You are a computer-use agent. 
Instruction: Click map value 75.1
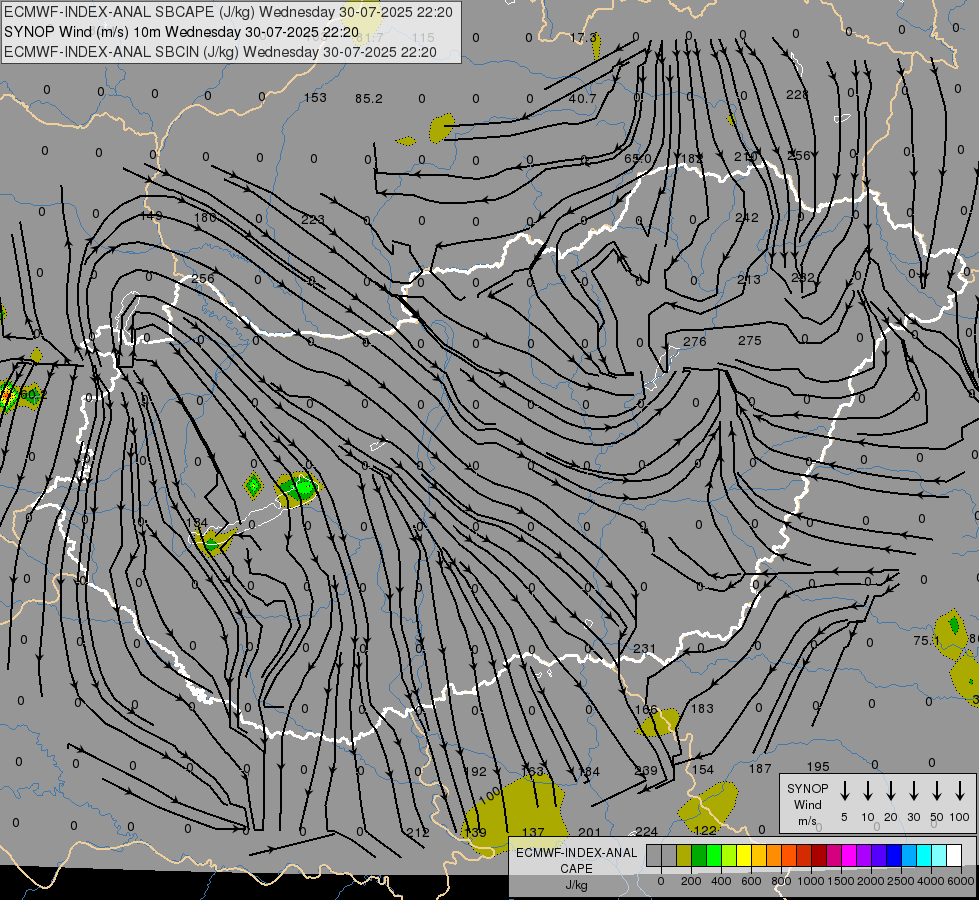[927, 641]
